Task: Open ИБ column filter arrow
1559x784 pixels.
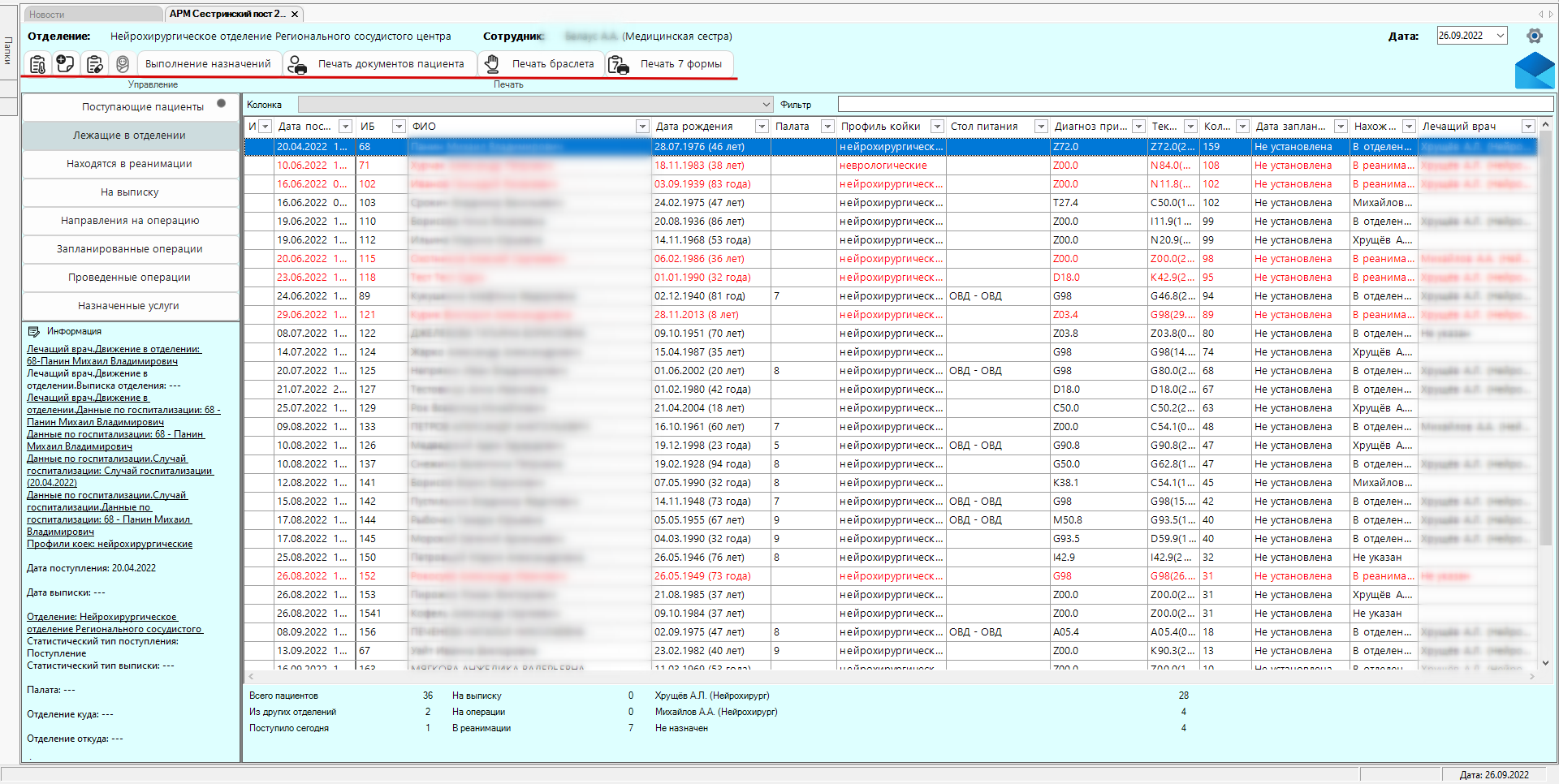Action: tap(399, 127)
